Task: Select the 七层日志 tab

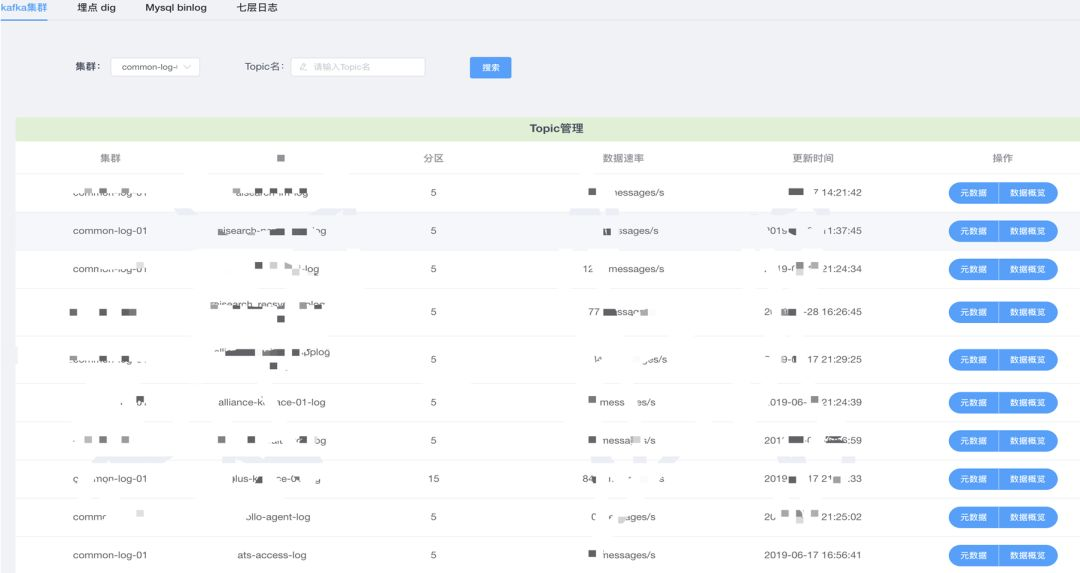Action: pos(257,7)
